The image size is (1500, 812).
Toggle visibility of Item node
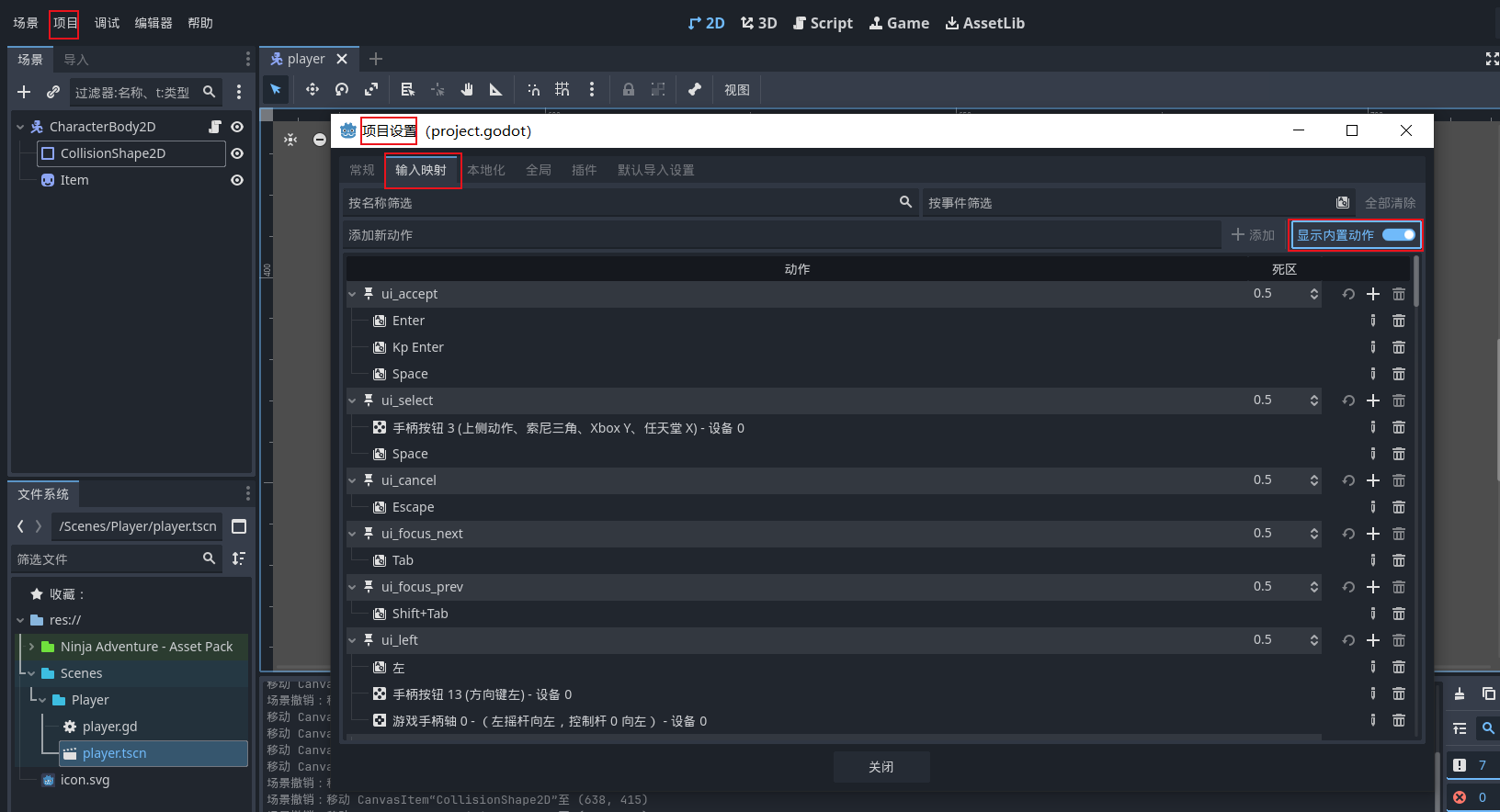click(237, 180)
